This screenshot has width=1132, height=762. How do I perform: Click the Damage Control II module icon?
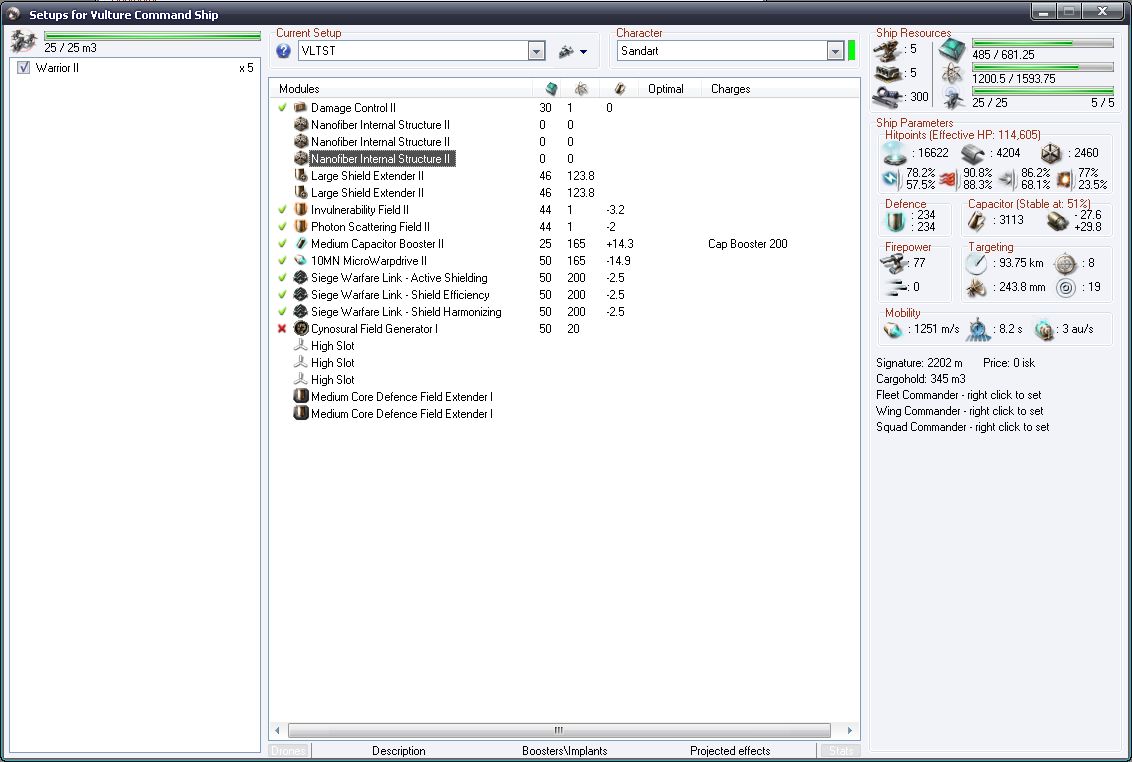click(301, 108)
